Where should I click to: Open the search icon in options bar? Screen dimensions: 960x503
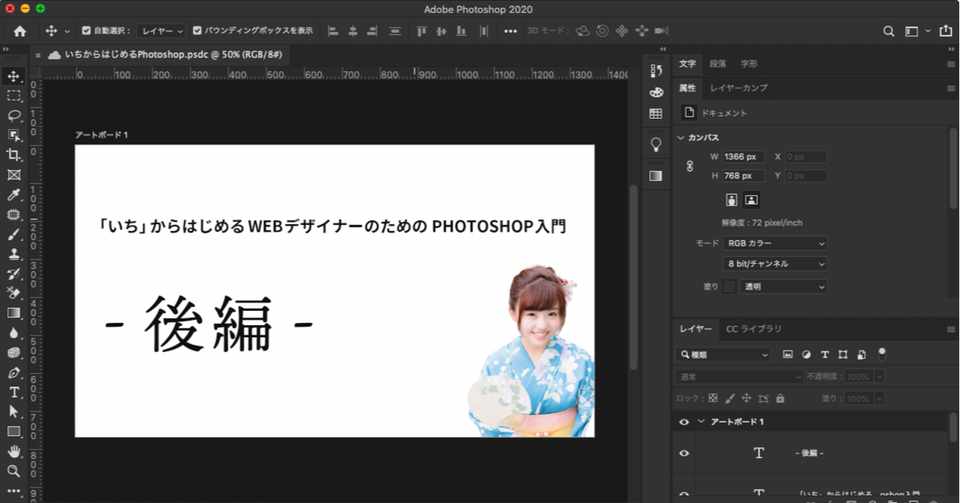(x=888, y=31)
